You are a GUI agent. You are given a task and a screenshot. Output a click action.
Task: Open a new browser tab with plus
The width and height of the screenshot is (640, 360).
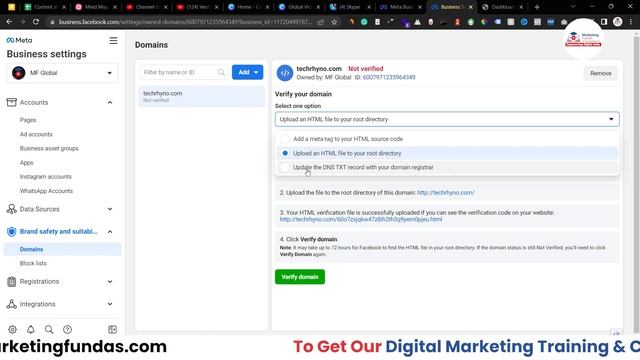pyautogui.click(x=537, y=7)
